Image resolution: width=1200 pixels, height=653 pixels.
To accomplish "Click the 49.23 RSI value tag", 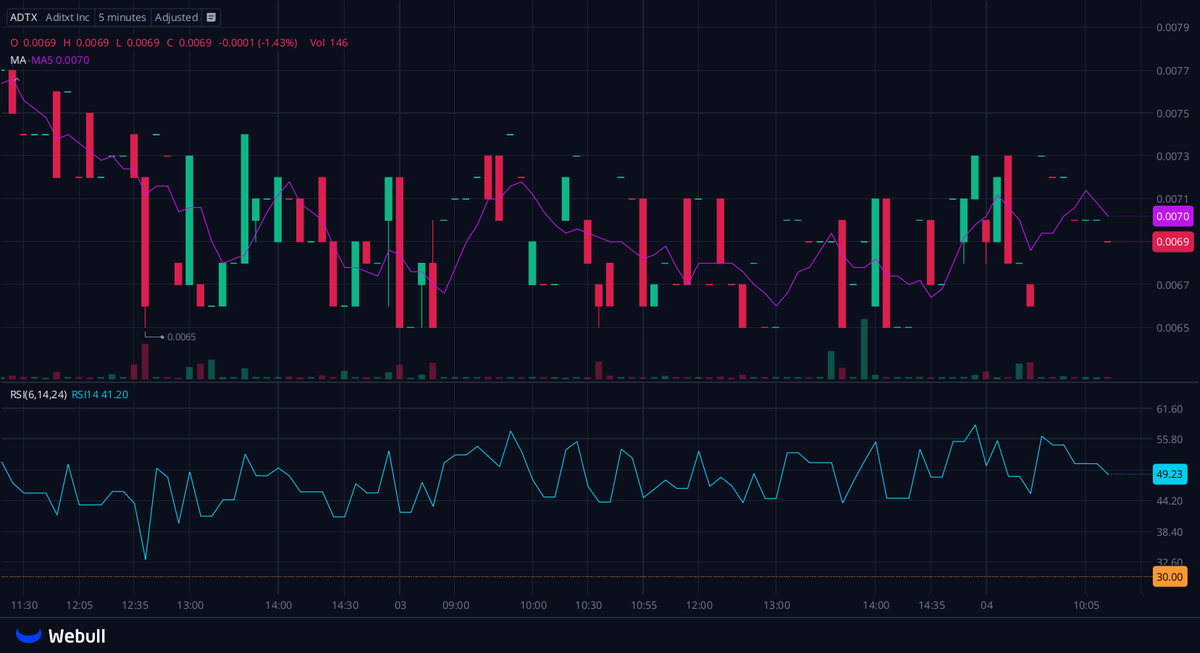I will (1169, 474).
